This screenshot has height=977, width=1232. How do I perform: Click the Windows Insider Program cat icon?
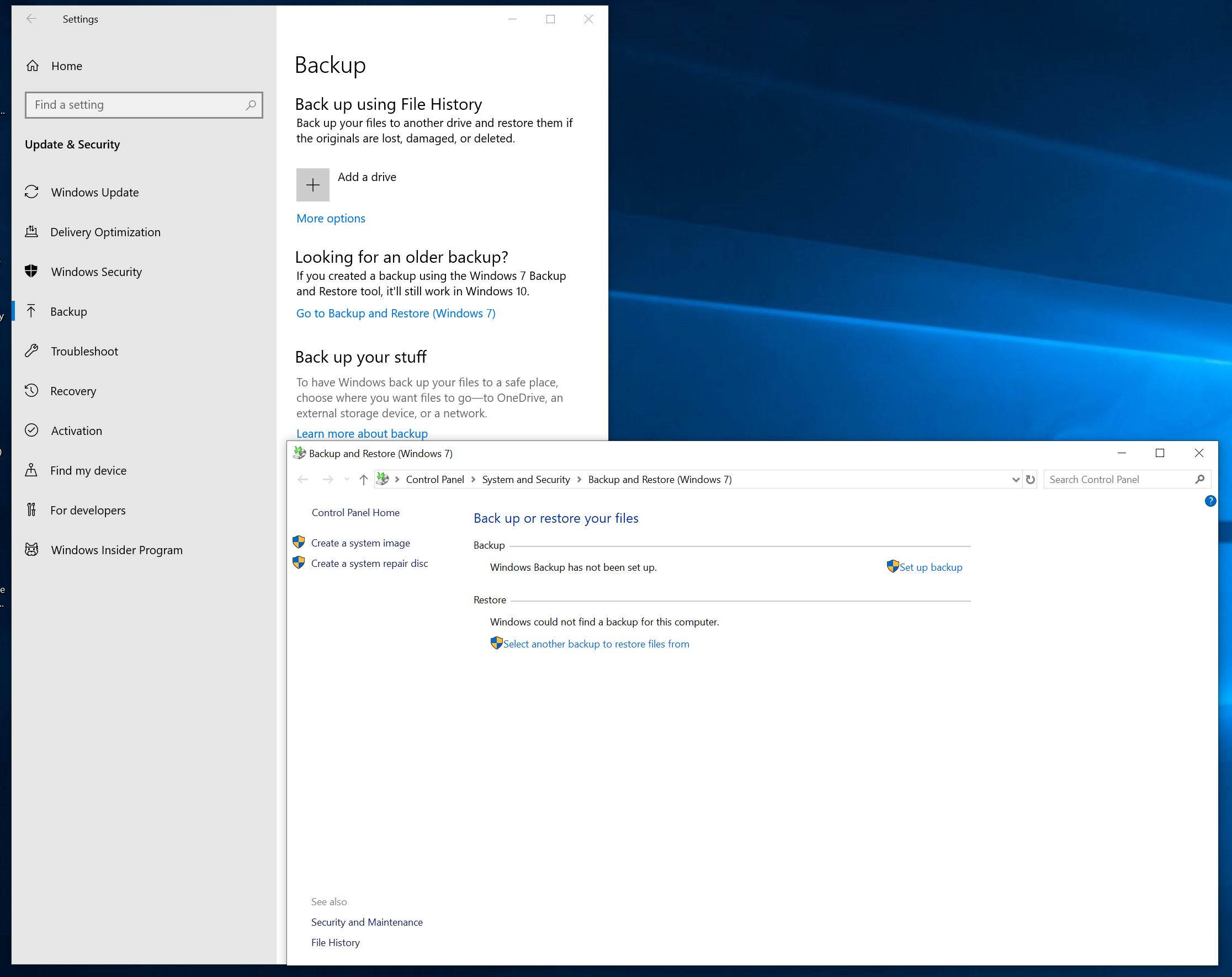[x=32, y=550]
